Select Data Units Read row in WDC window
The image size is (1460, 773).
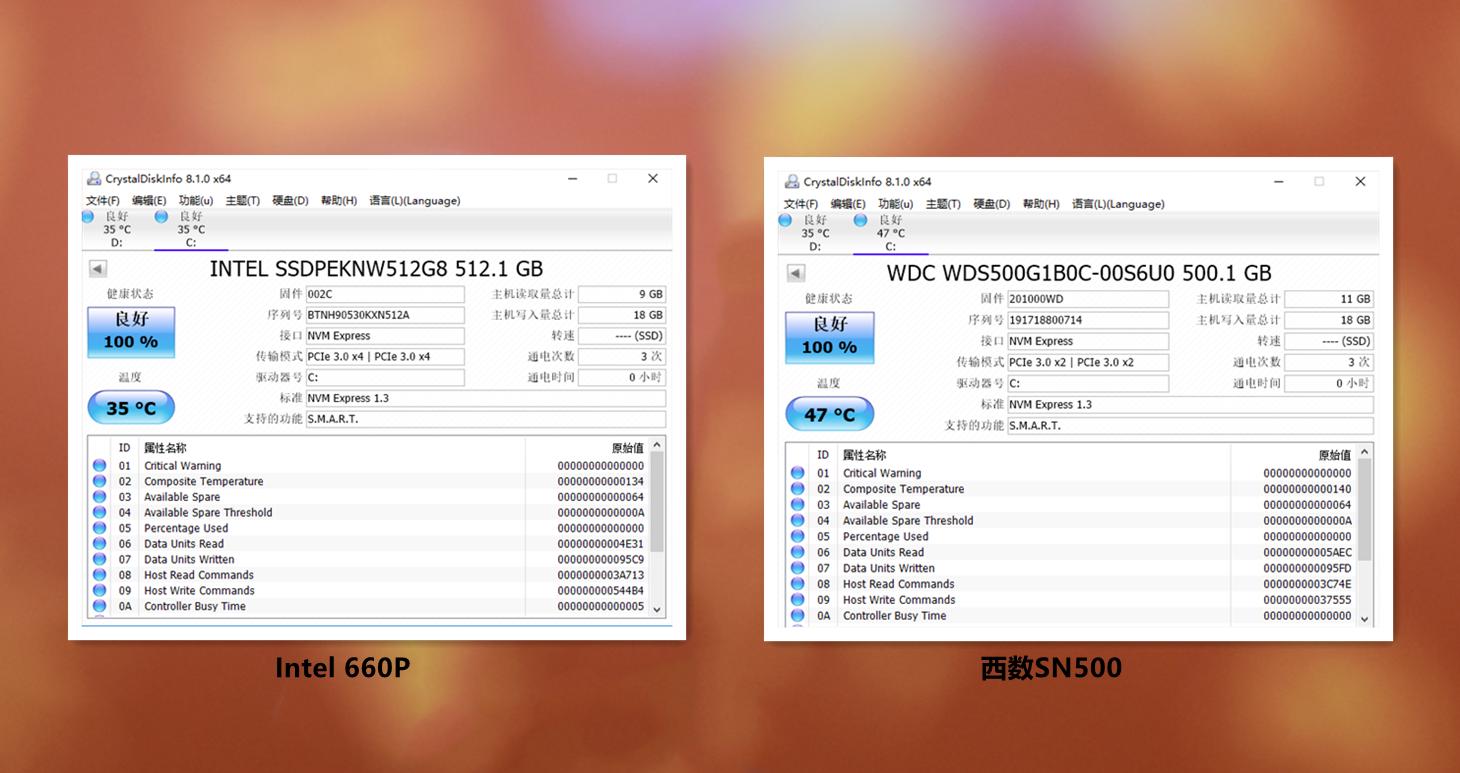pyautogui.click(x=1071, y=552)
